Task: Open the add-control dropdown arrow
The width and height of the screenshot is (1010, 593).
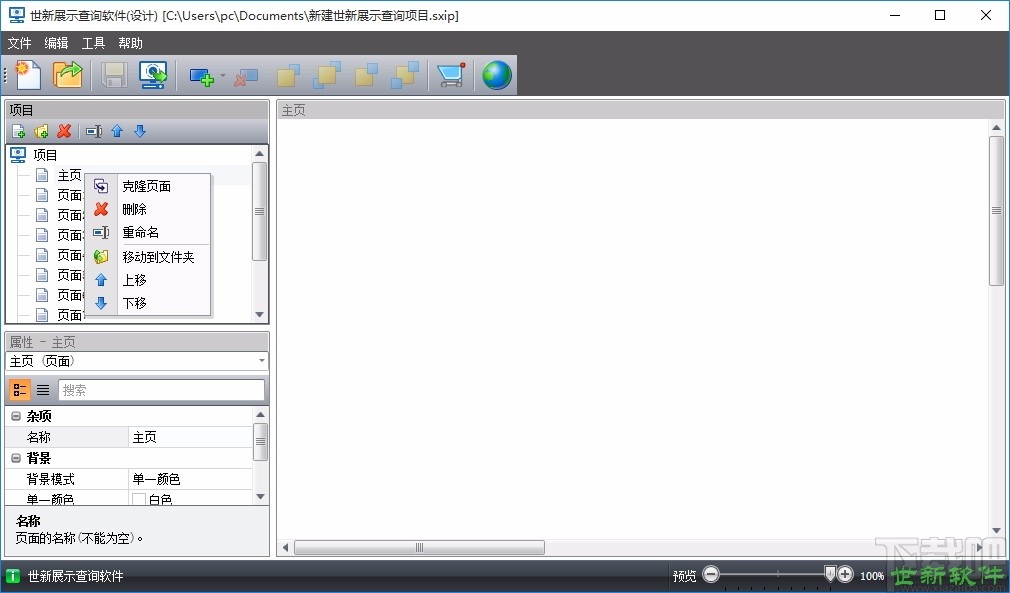Action: [x=223, y=76]
